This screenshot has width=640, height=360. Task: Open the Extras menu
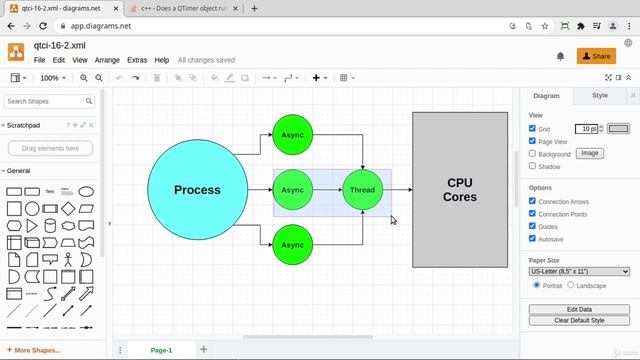[x=137, y=60]
